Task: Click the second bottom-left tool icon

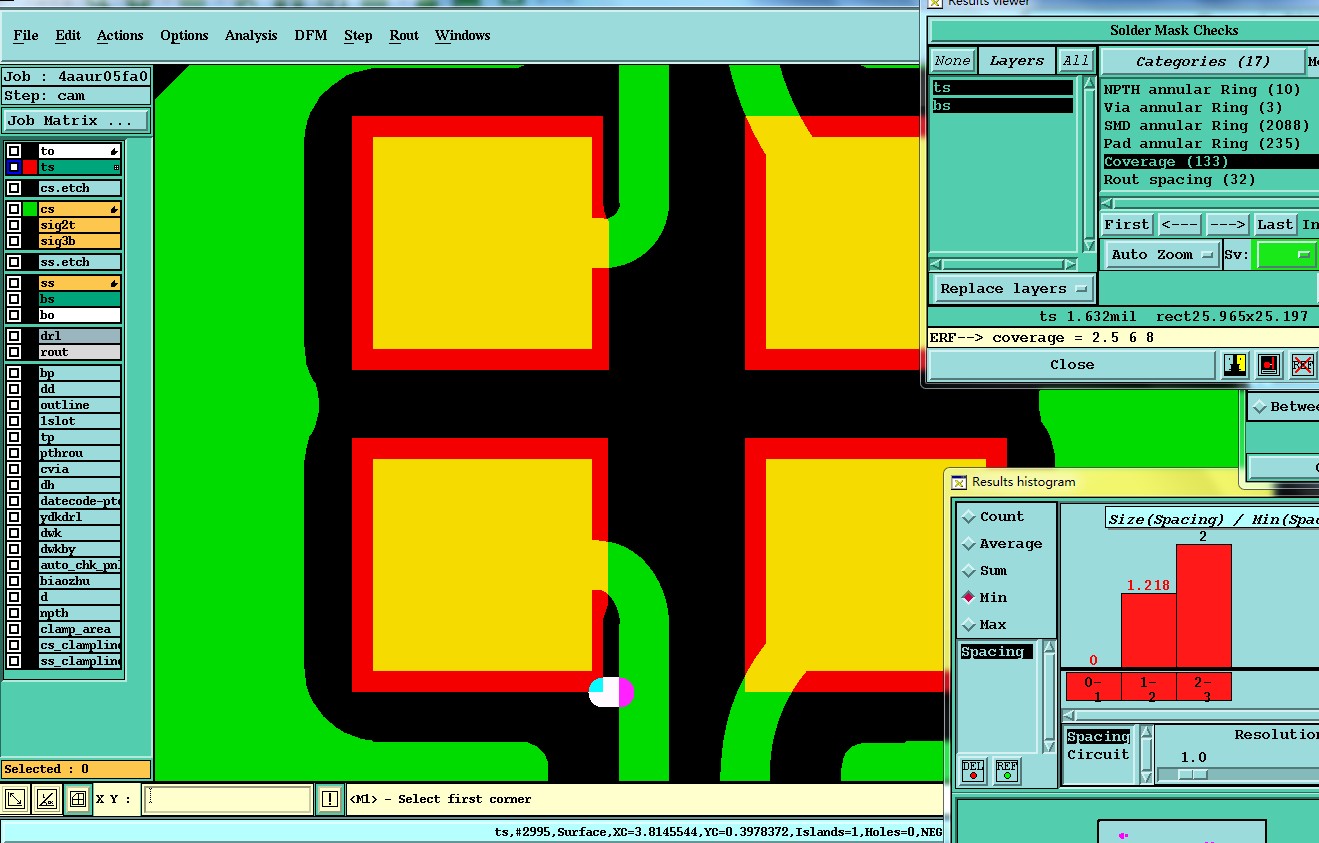Action: pyautogui.click(x=46, y=799)
